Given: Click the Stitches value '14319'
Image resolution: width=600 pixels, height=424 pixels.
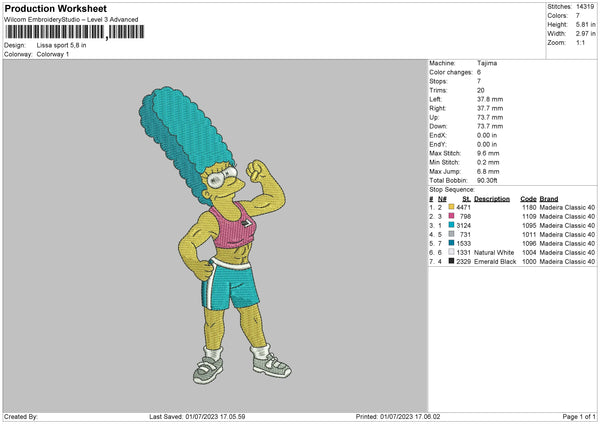Looking at the screenshot, I should (x=585, y=7).
